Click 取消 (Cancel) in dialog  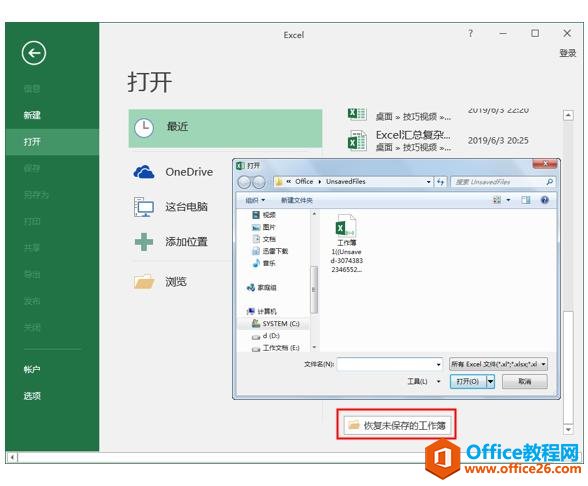point(525,382)
